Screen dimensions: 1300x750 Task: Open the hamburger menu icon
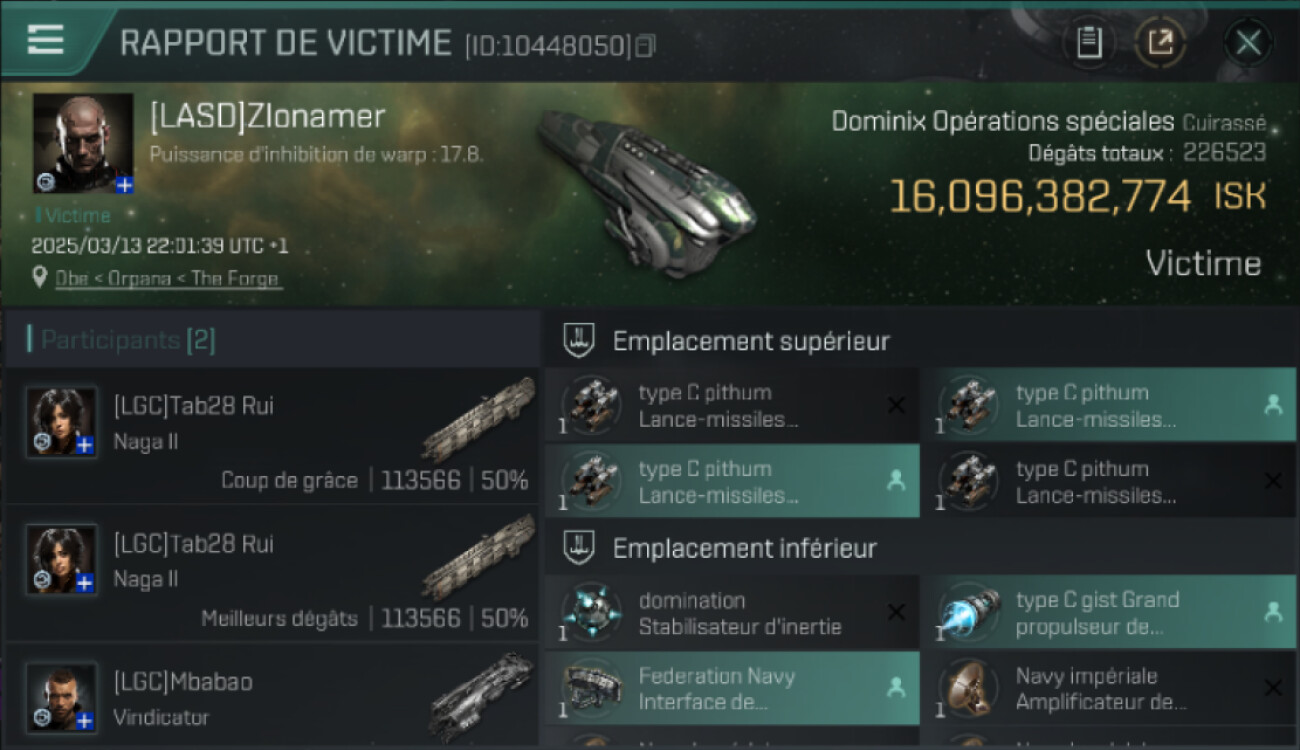tap(45, 40)
